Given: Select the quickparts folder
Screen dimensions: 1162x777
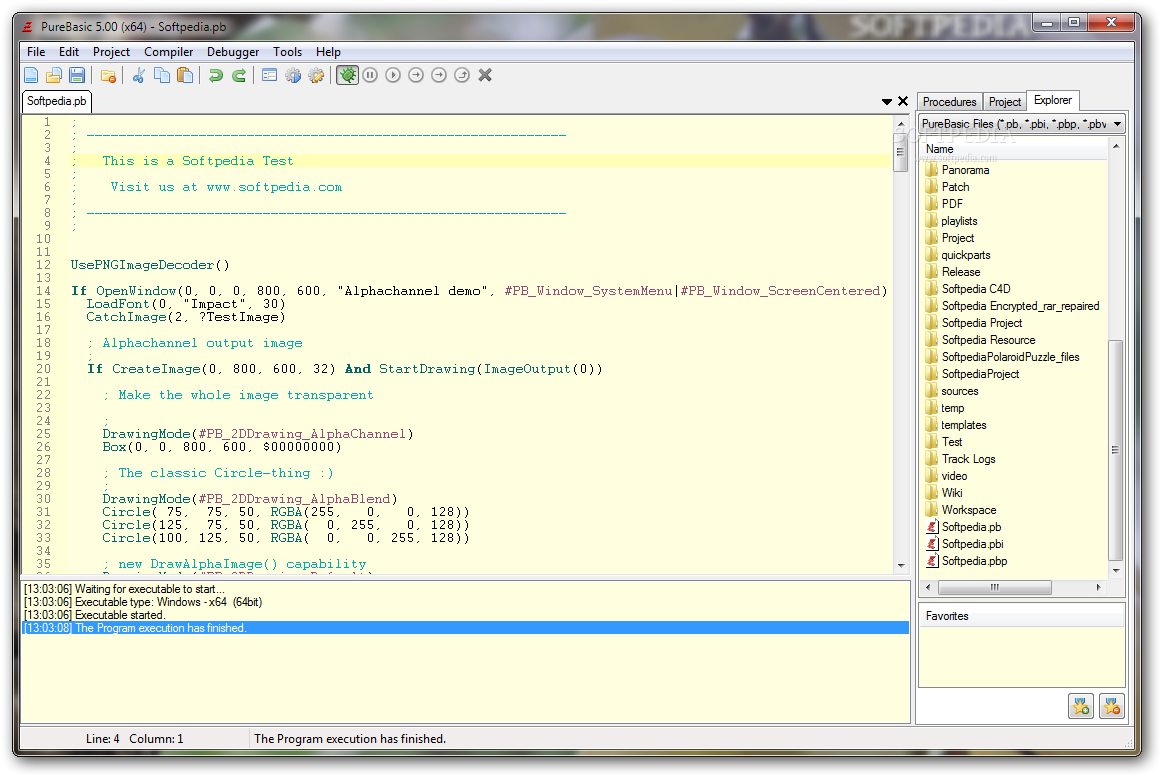Looking at the screenshot, I should pos(966,255).
